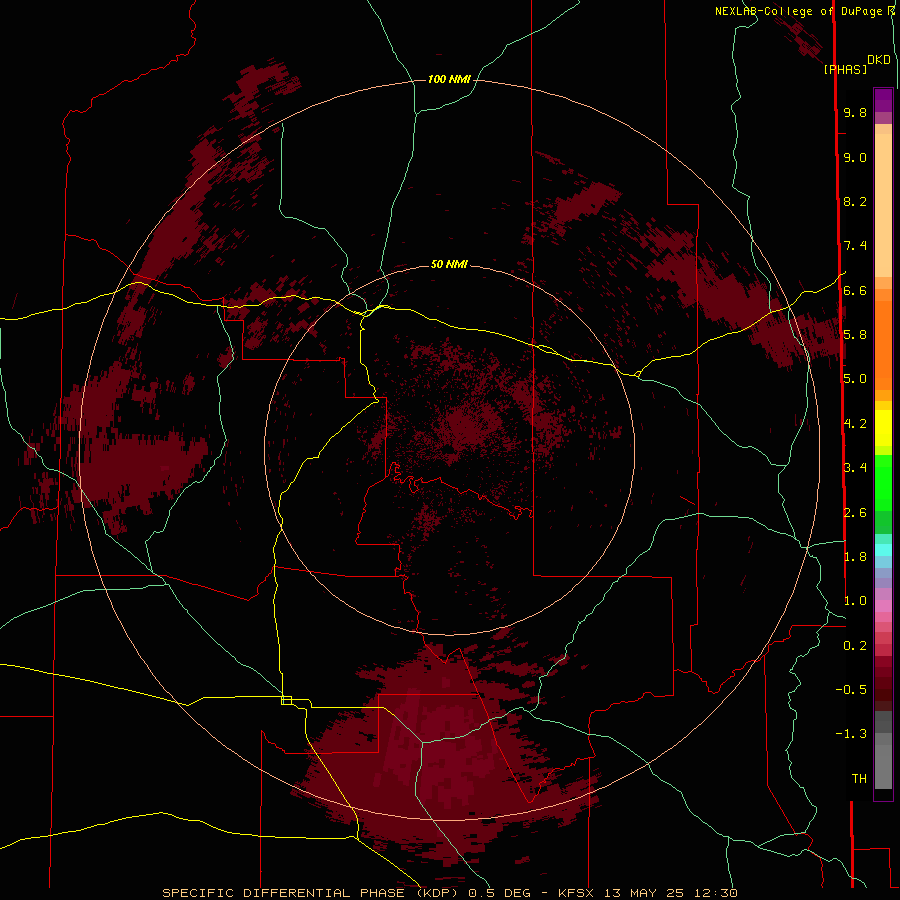Click the 6.6 value on the color scale

click(x=855, y=290)
